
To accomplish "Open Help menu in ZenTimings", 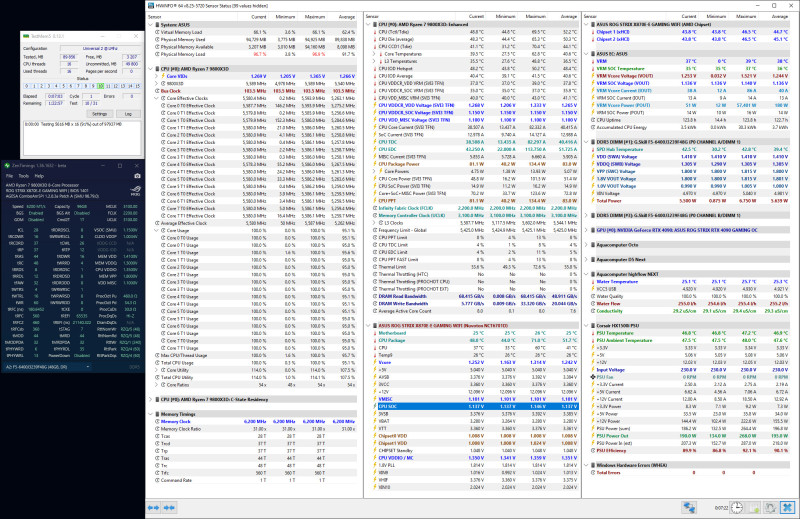I will 39,176.
